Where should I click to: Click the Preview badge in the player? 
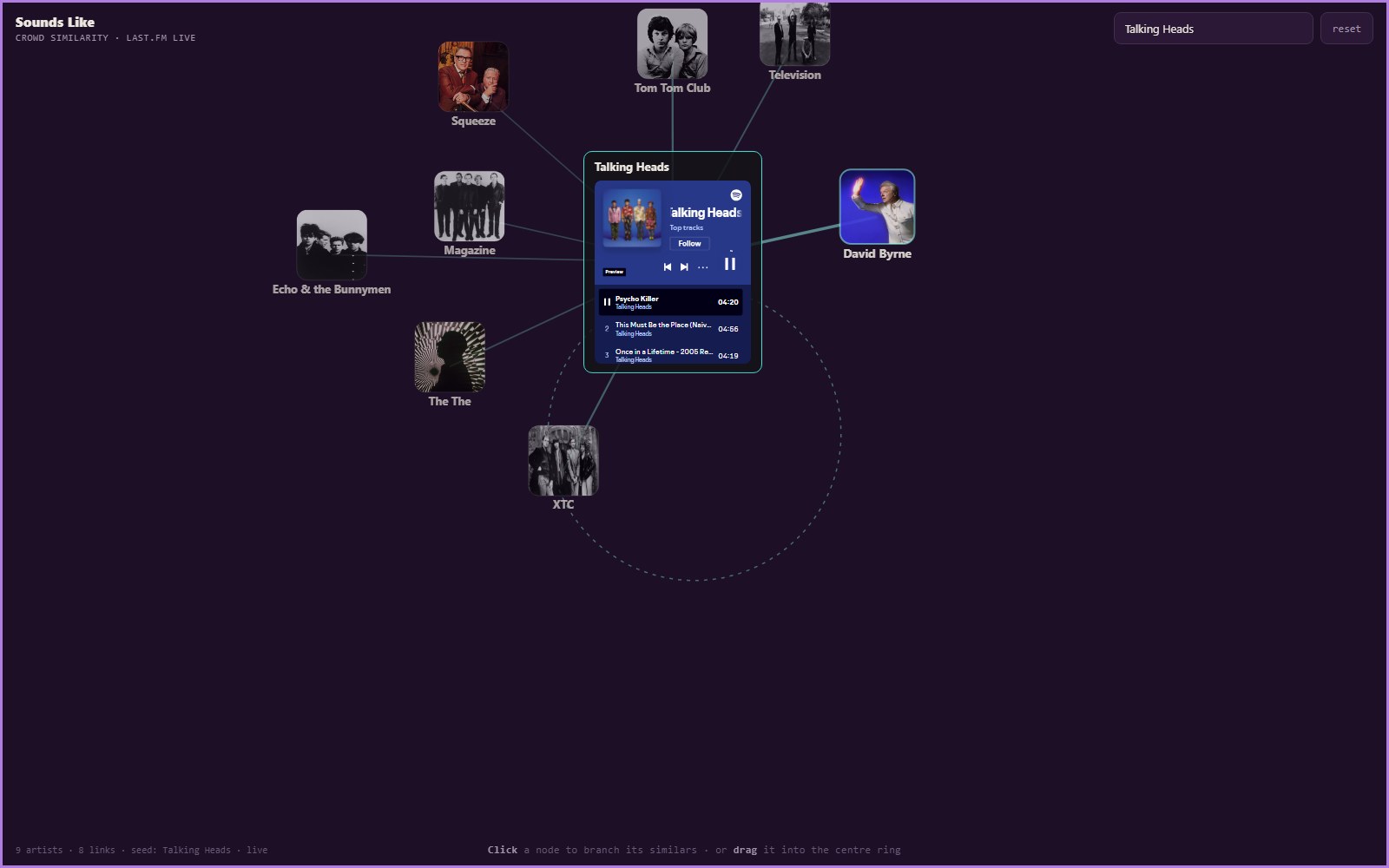click(615, 272)
